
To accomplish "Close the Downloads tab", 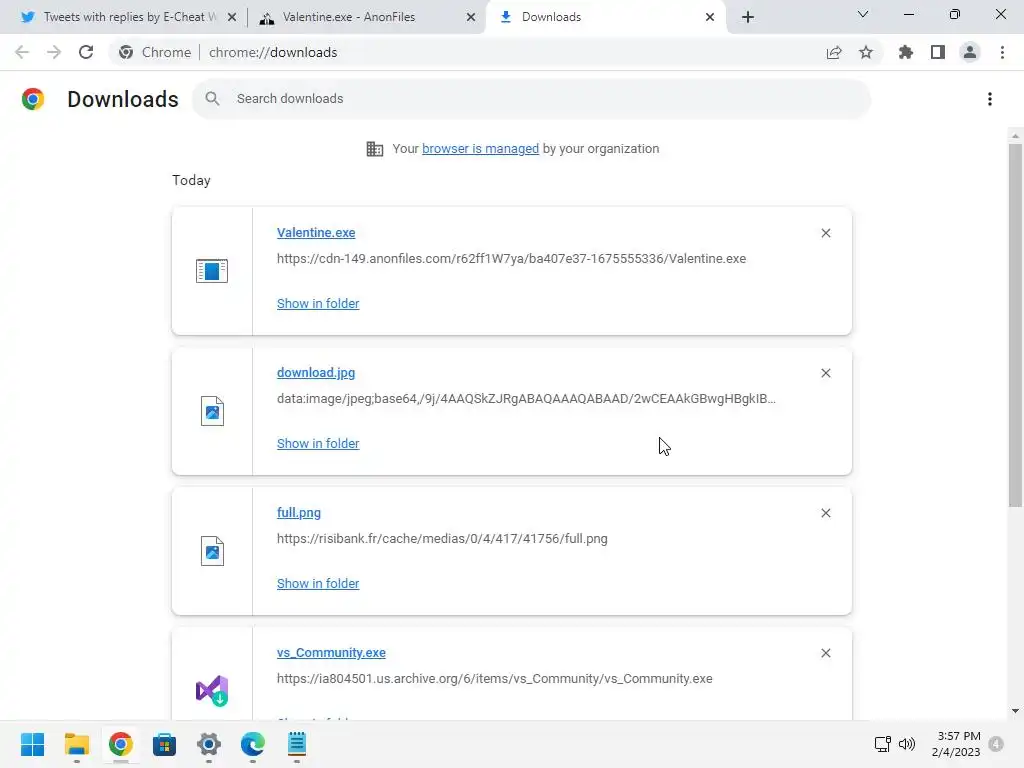I will pos(710,17).
